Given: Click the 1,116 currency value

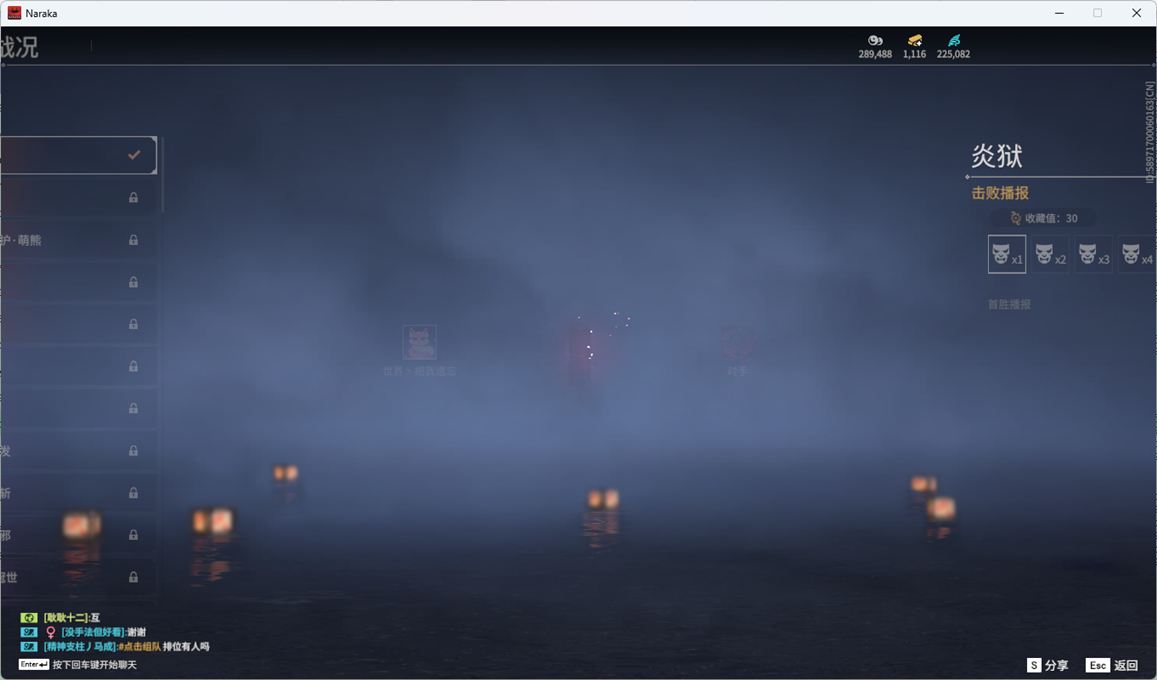Looking at the screenshot, I should (914, 54).
